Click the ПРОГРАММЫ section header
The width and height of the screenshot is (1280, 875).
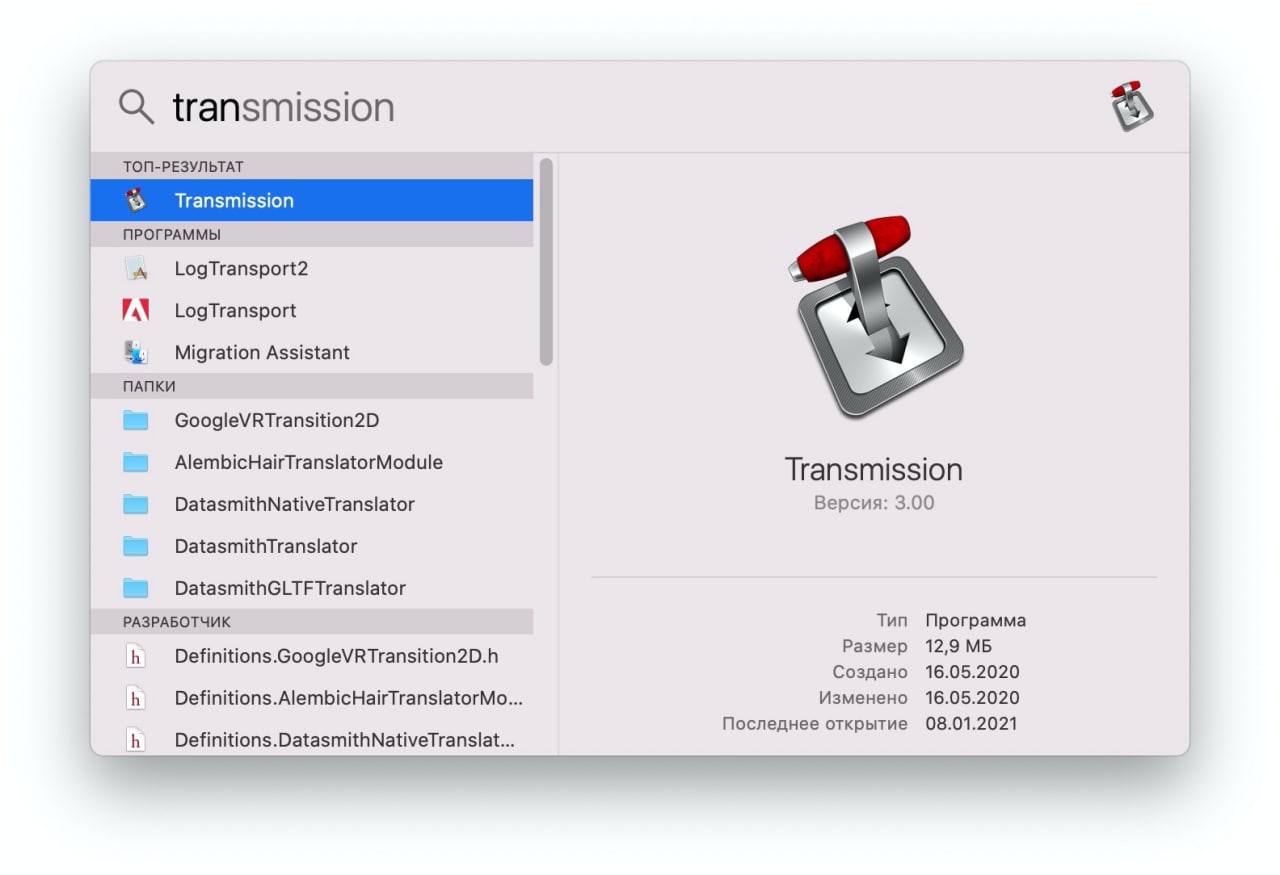click(312, 234)
